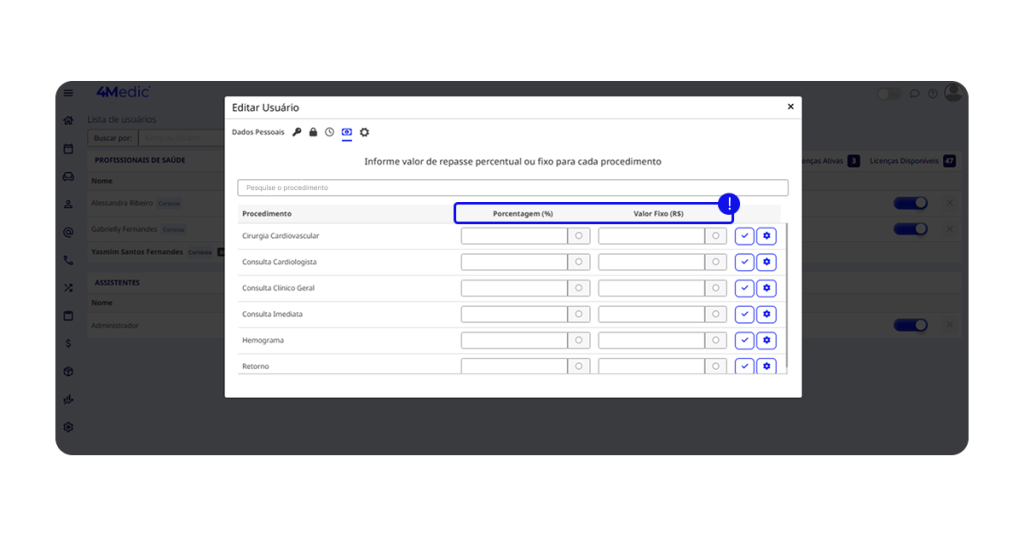Open the clock schedule tab
Viewport: 1024px width, 537px height.
pos(329,132)
